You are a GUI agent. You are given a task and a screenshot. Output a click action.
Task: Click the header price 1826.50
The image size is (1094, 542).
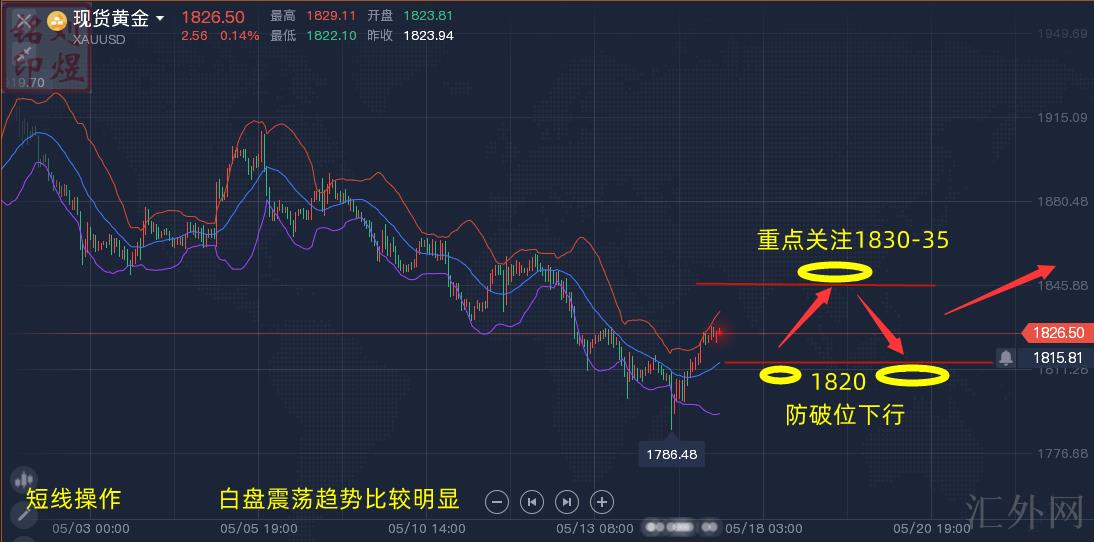coord(213,17)
